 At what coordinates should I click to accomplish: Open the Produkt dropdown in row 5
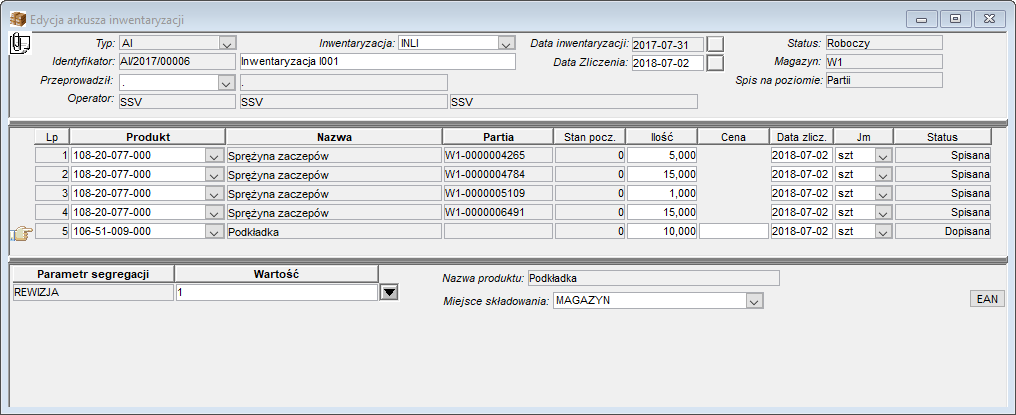pos(214,231)
